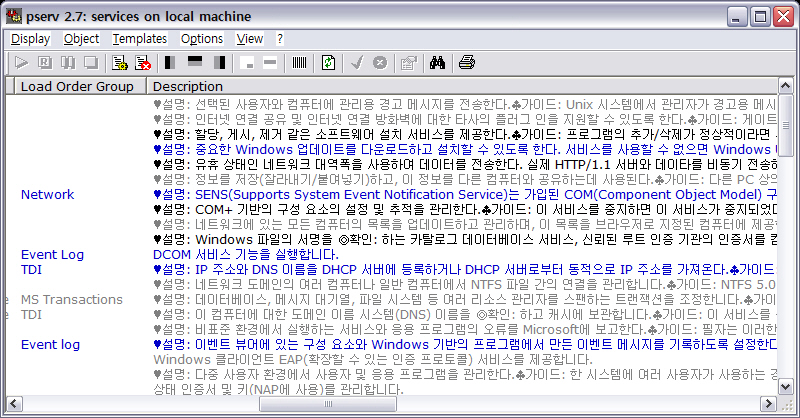Select the Unix 시스템 description row
The width and height of the screenshot is (800, 418).
coord(465,105)
